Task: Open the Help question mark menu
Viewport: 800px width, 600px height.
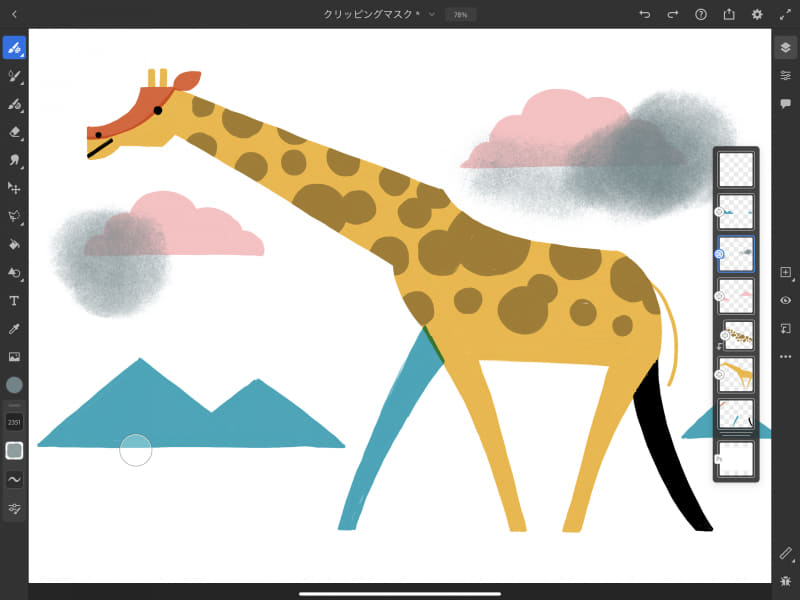Action: pyautogui.click(x=701, y=14)
